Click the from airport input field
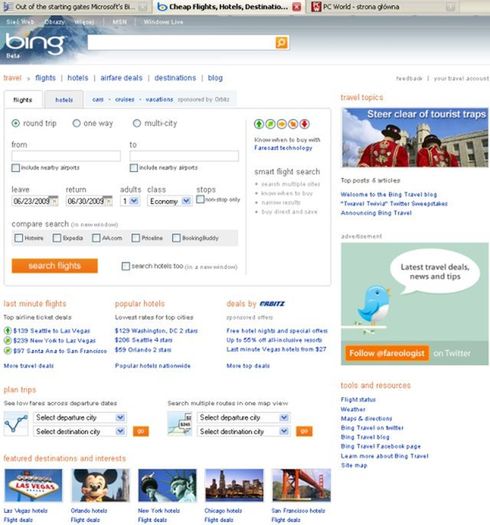The width and height of the screenshot is (490, 525). pyautogui.click(x=66, y=156)
